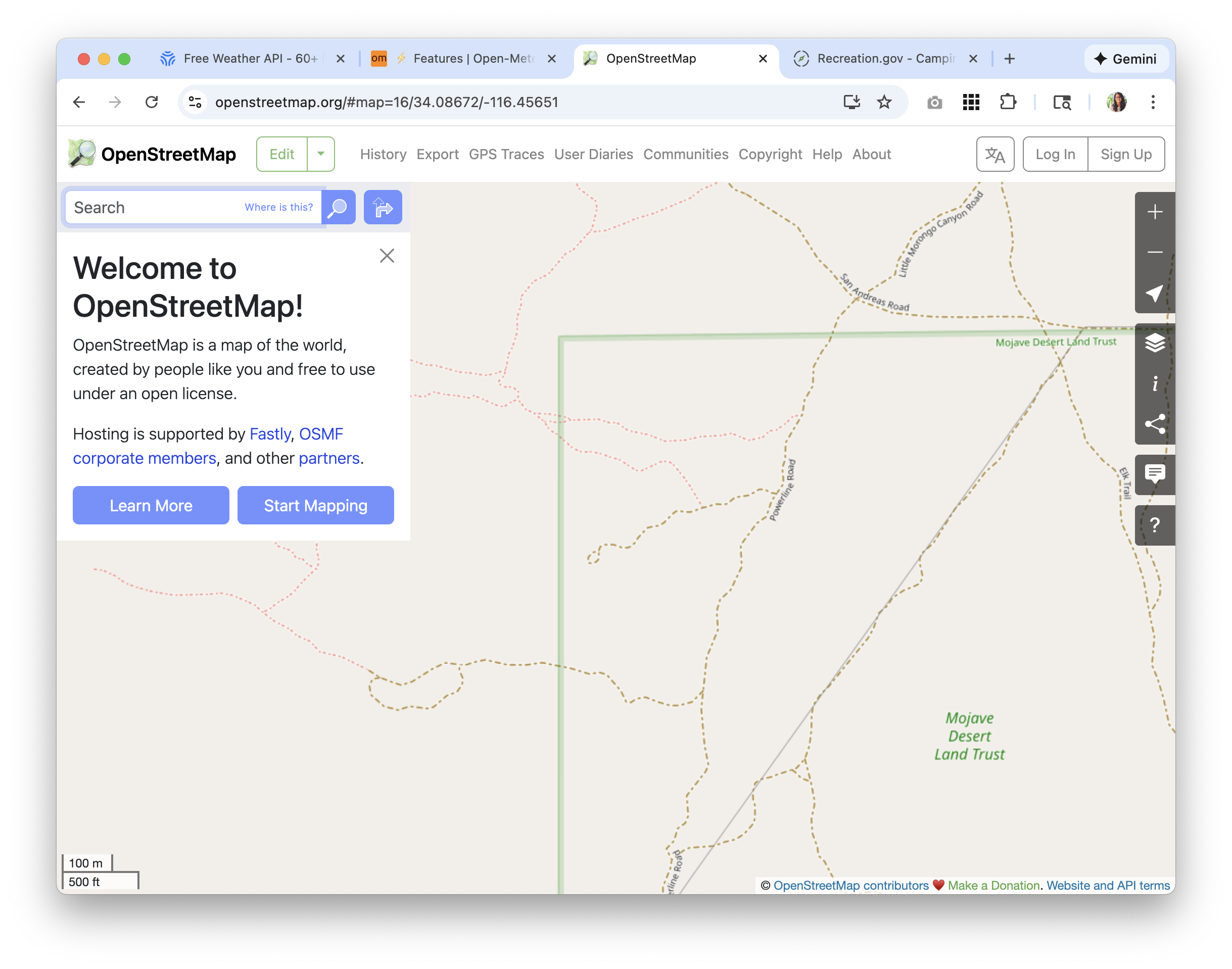Open the Chrome extensions puzzle menu

[x=1008, y=102]
